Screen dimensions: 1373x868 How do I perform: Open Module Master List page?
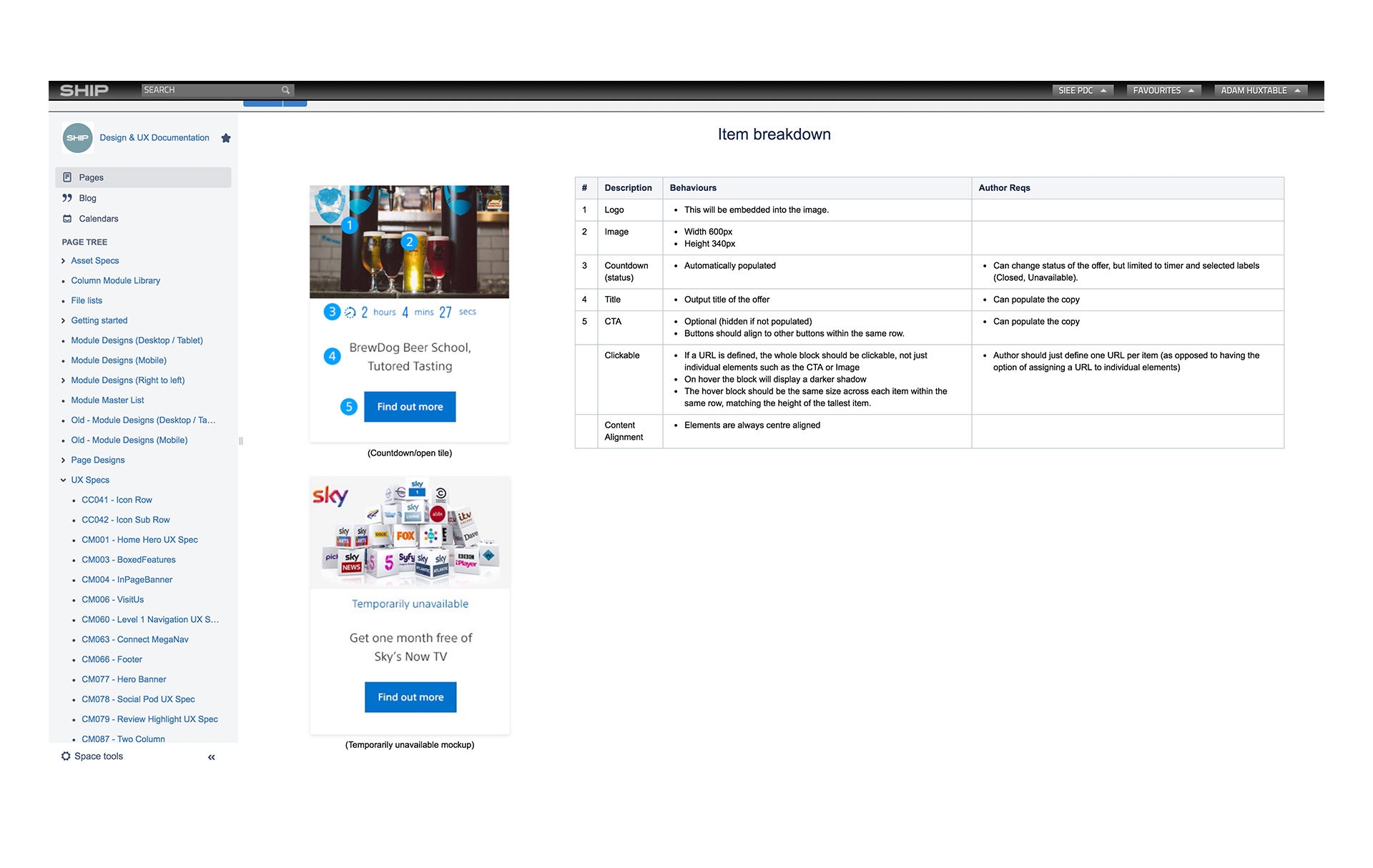107,400
